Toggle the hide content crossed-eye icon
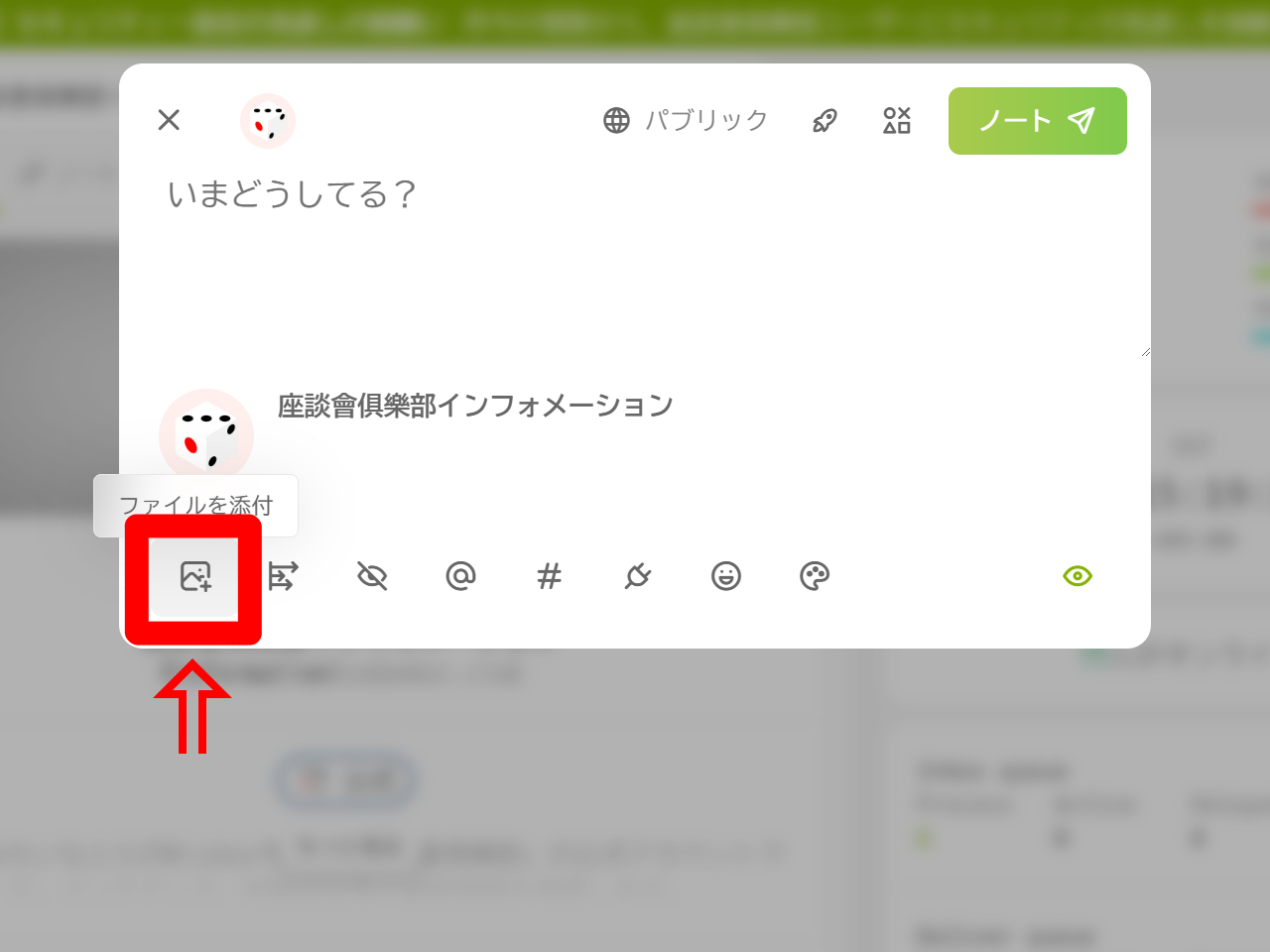The width and height of the screenshot is (1270, 952). point(372,576)
